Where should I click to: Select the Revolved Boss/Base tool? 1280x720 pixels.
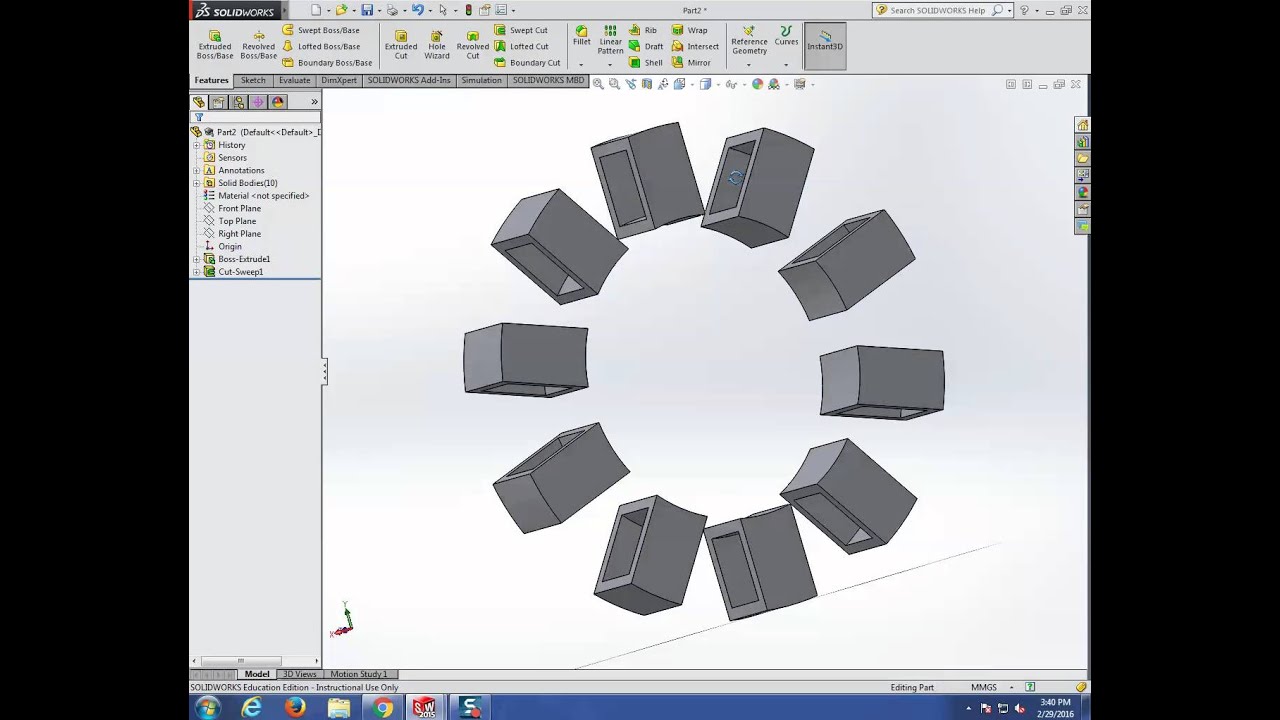258,44
